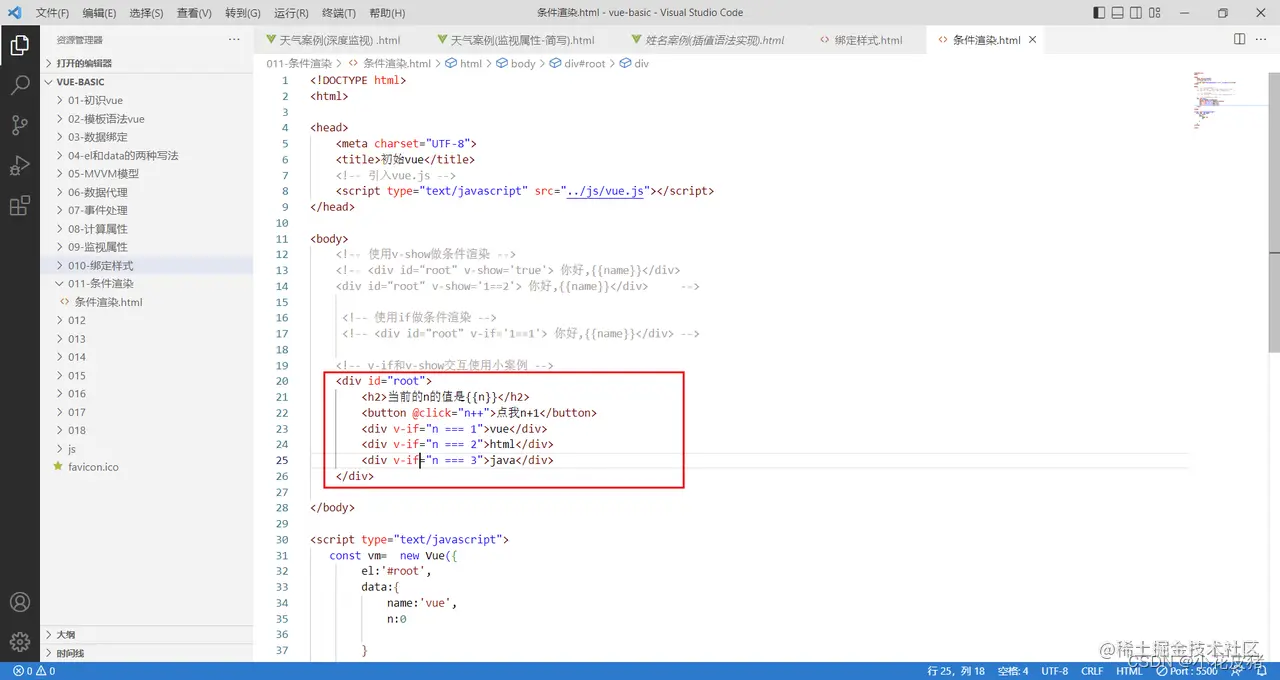Viewport: 1280px width, 680px height.
Task: Expand the 01-初识vue folder
Action: click(x=147, y=100)
